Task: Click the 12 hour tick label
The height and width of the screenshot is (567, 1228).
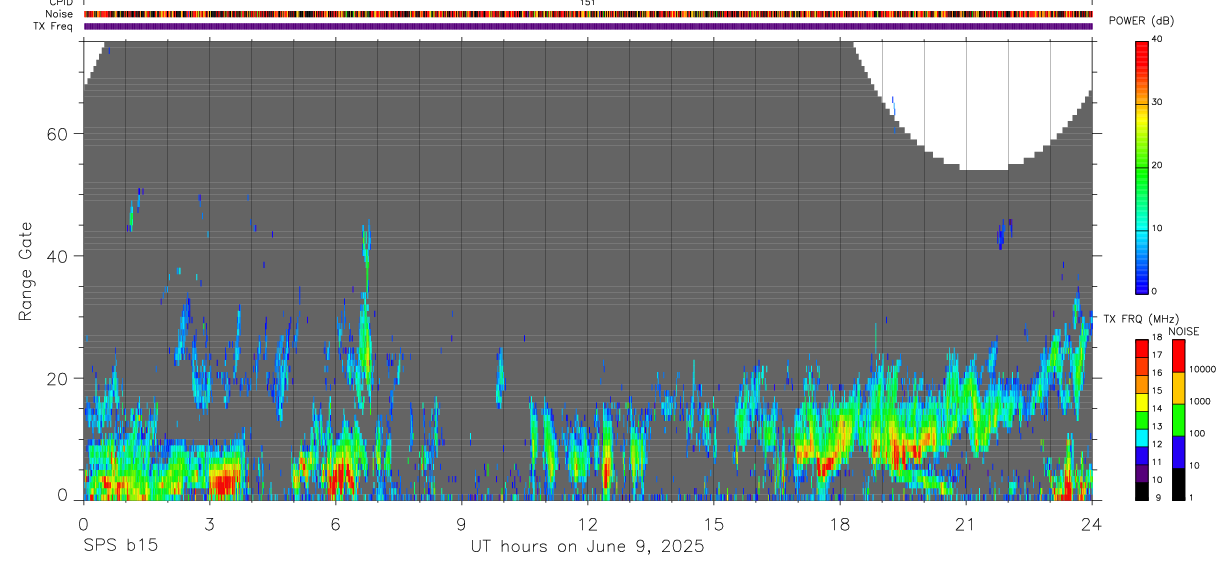Action: click(588, 524)
